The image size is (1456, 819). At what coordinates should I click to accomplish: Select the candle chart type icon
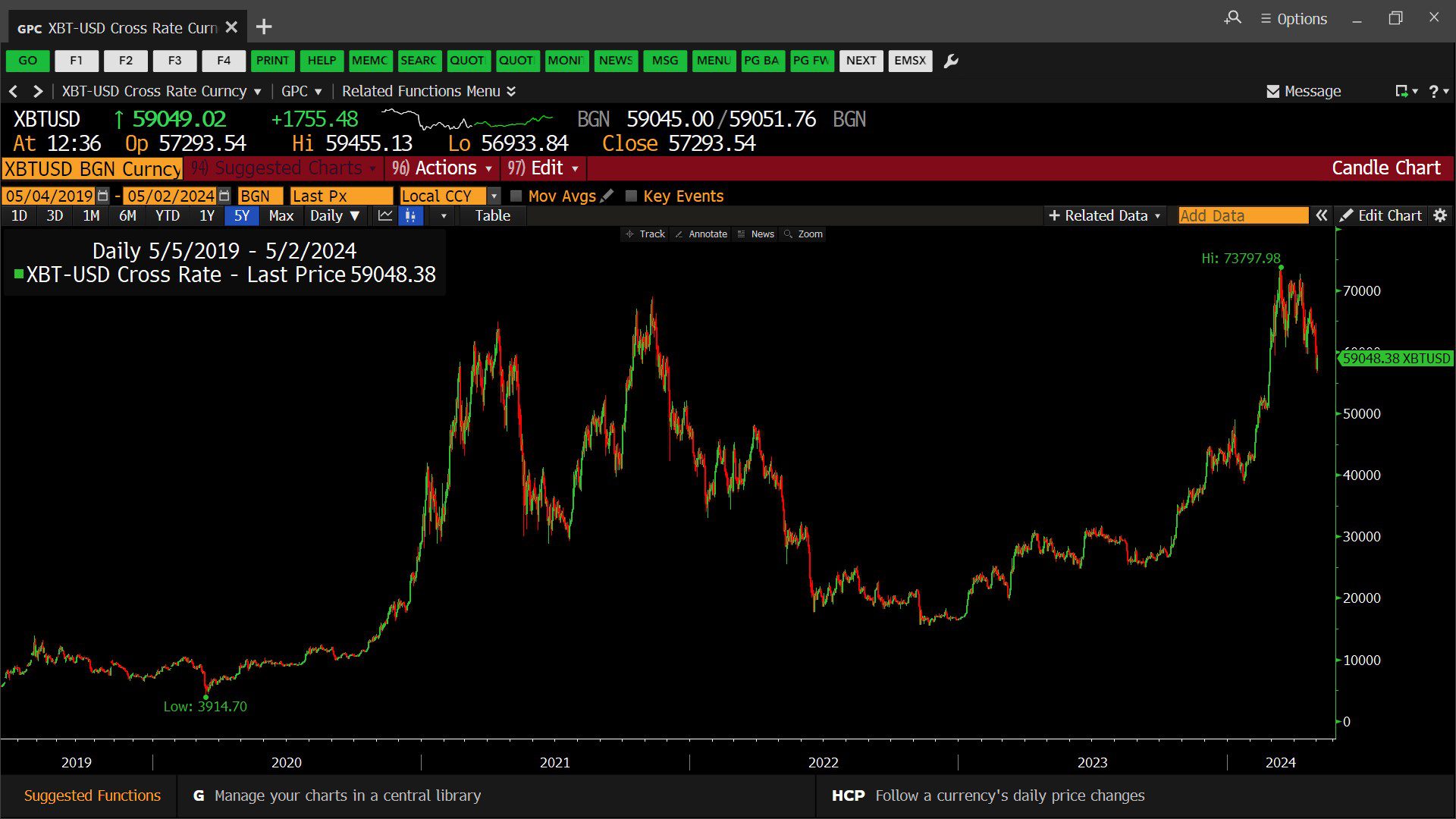(410, 215)
